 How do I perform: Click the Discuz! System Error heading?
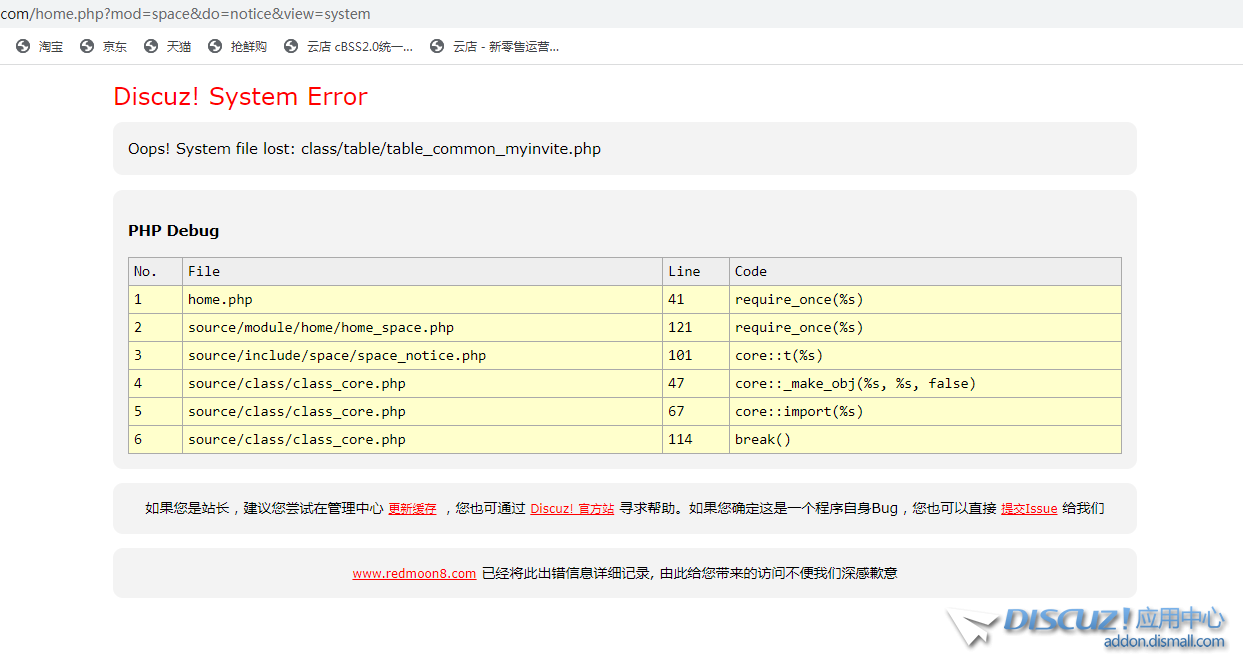tap(240, 97)
